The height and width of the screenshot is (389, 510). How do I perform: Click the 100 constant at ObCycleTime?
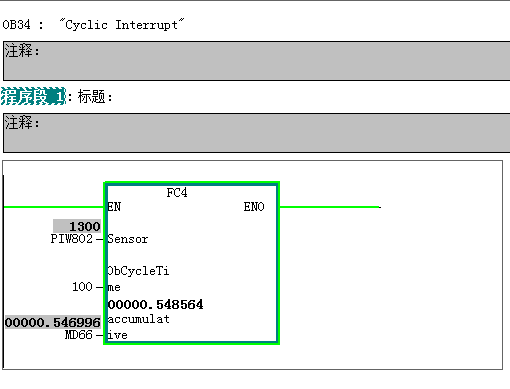(x=82, y=287)
